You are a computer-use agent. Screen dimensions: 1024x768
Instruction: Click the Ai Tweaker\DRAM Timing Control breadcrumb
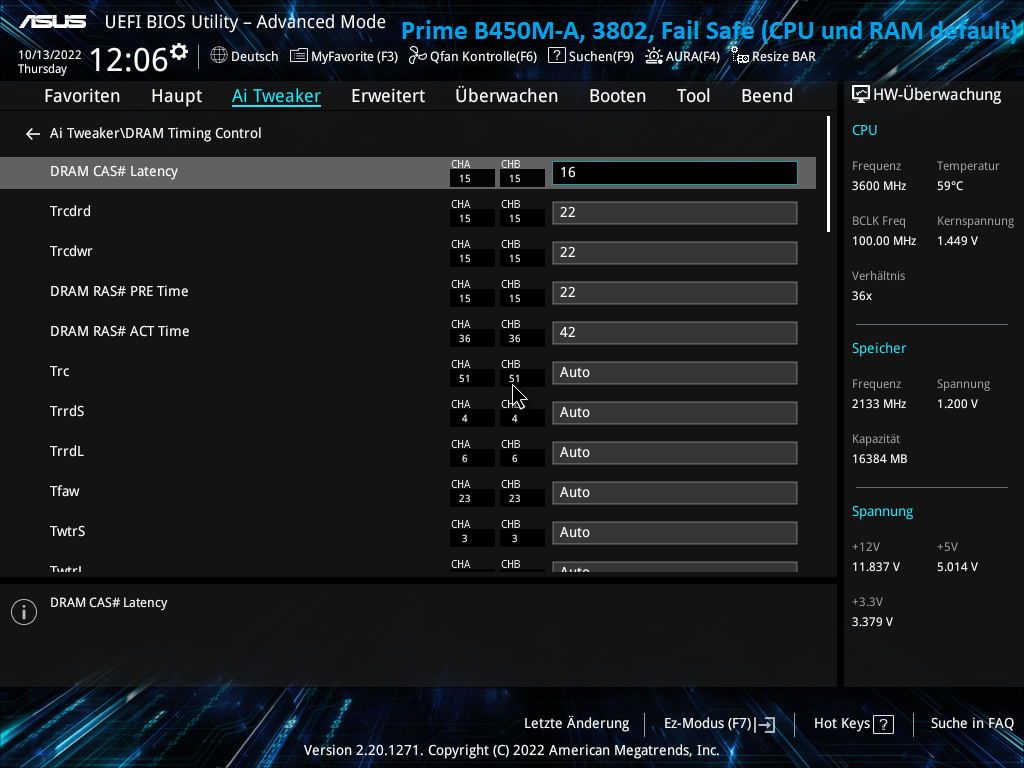pyautogui.click(x=155, y=133)
